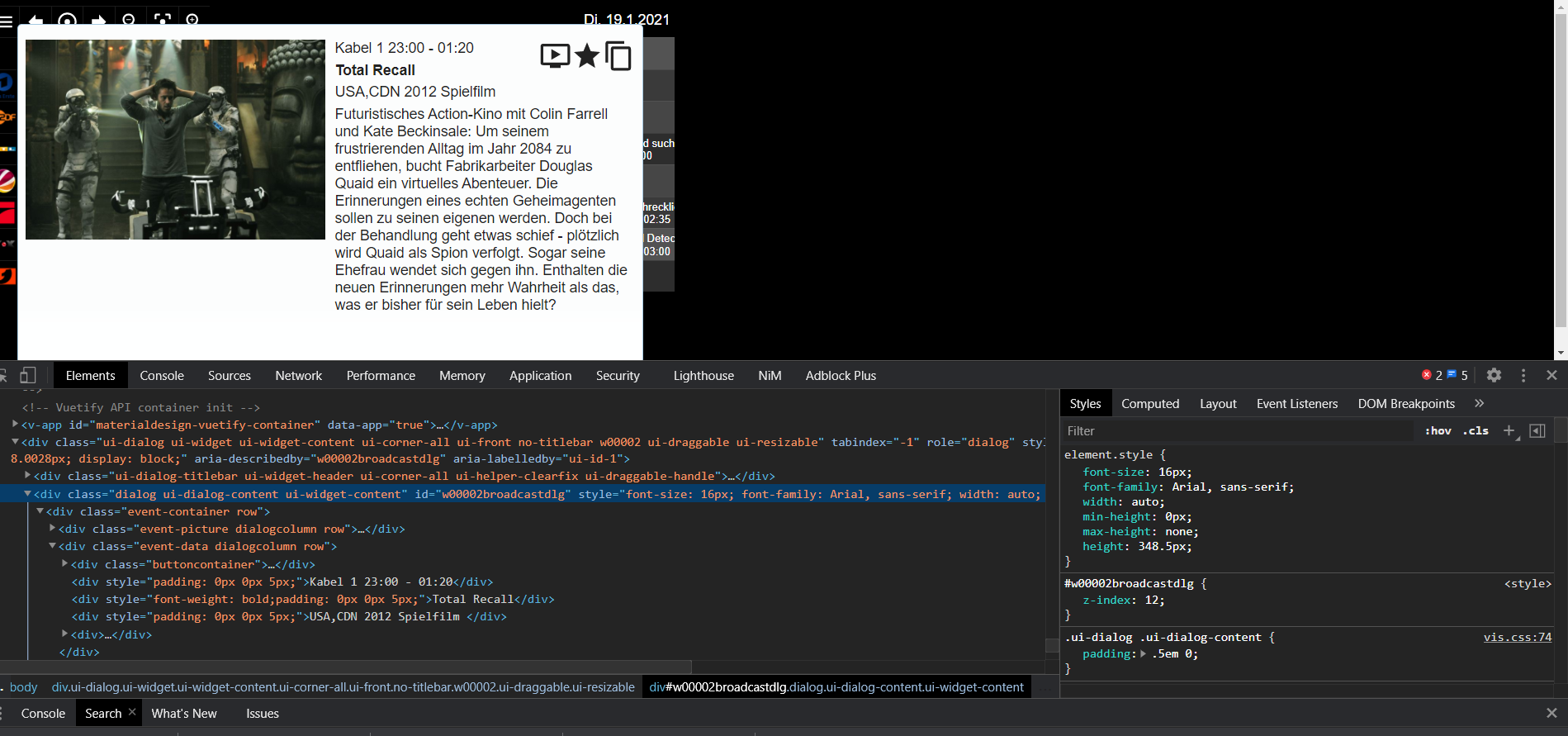The image size is (1568, 736).
Task: Expand the ui-dialog-titlebar div node
Action: (x=27, y=476)
